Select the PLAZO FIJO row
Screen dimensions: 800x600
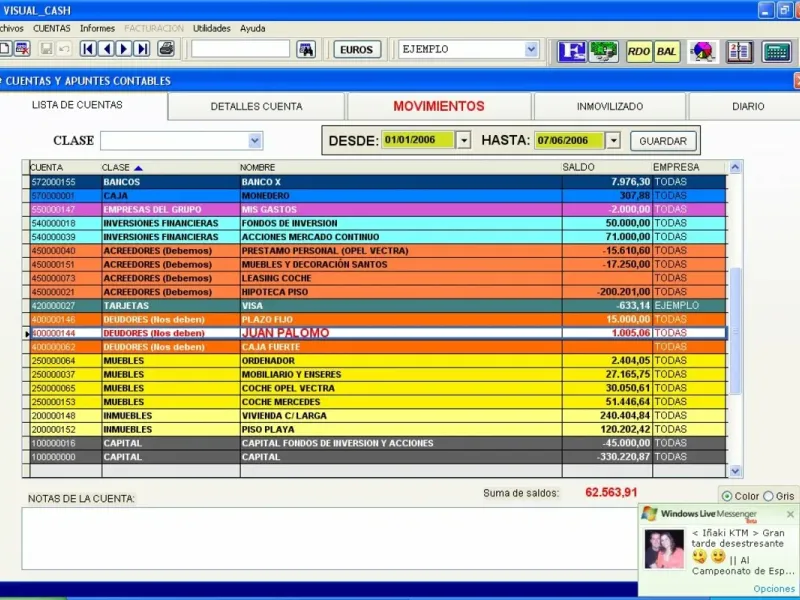tap(379, 320)
